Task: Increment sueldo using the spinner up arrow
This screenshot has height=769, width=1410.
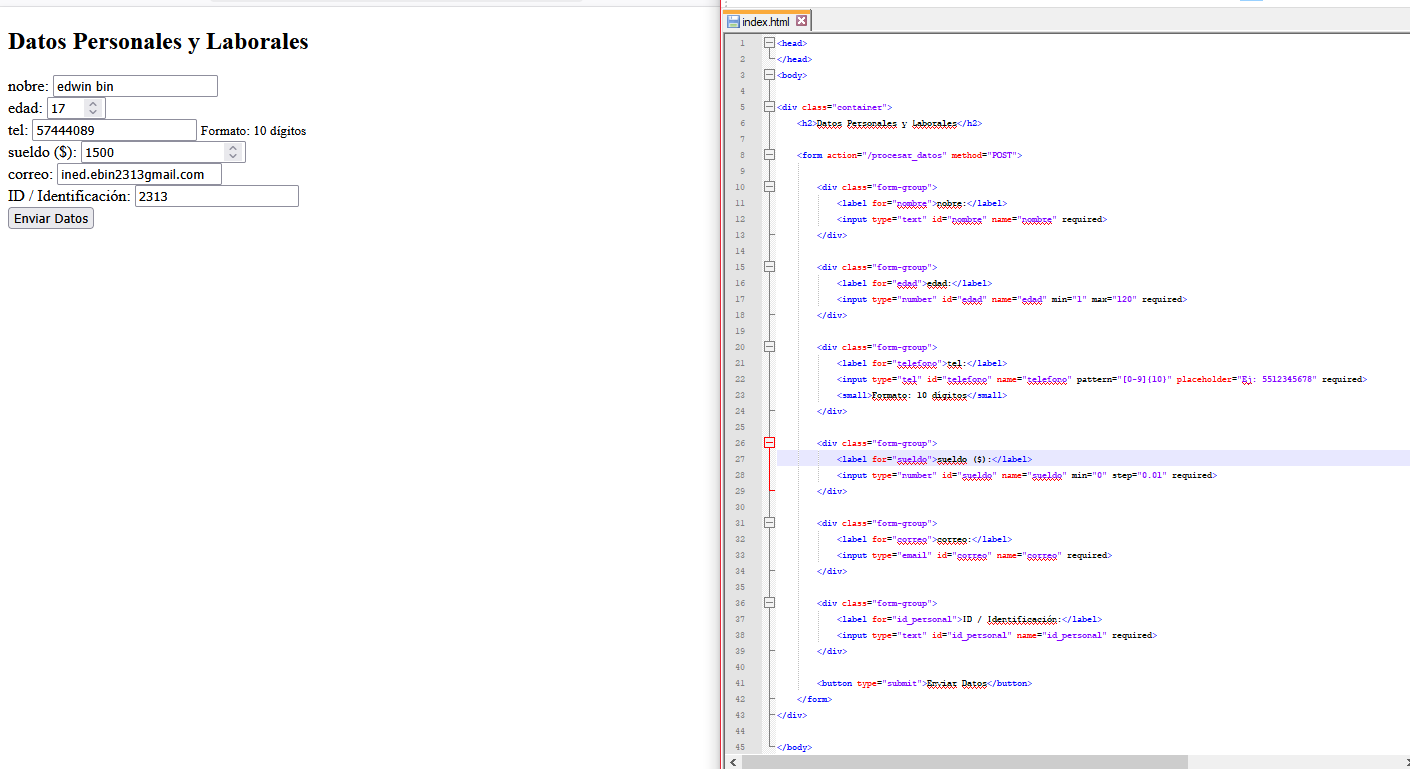Action: point(233,147)
